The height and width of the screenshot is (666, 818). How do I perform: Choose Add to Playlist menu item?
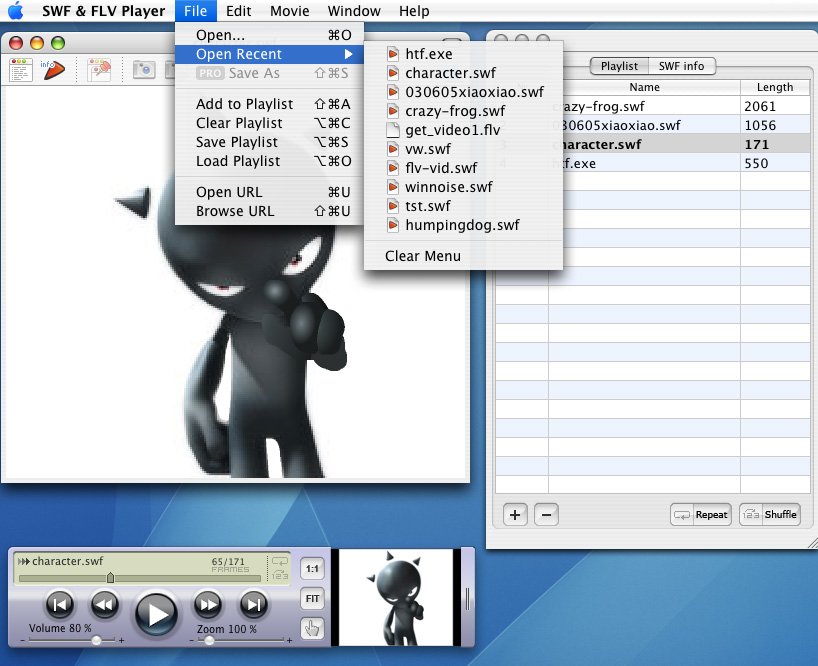click(269, 104)
